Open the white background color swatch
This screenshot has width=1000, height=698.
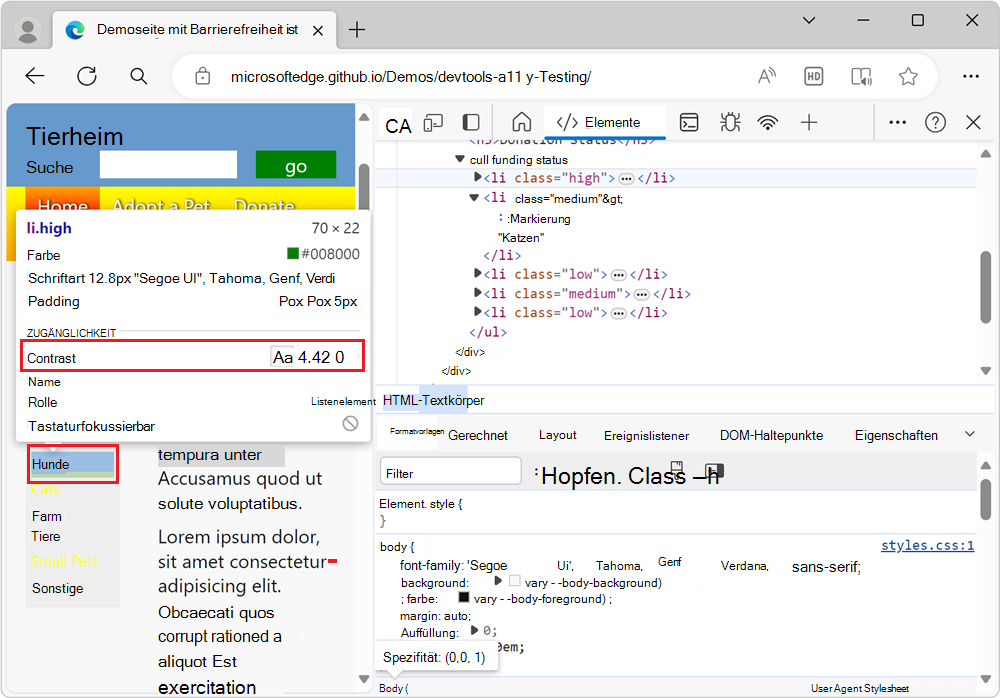515,581
